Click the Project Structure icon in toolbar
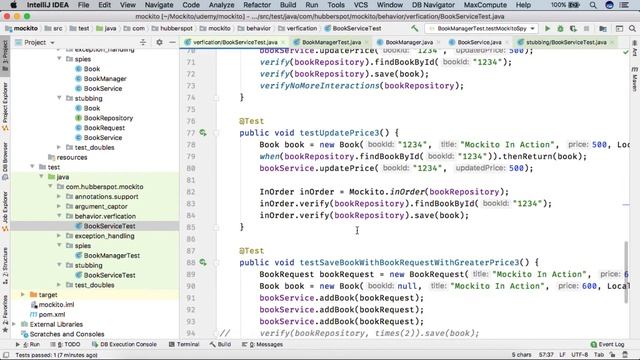640x360 pixels. pyautogui.click(x=603, y=29)
